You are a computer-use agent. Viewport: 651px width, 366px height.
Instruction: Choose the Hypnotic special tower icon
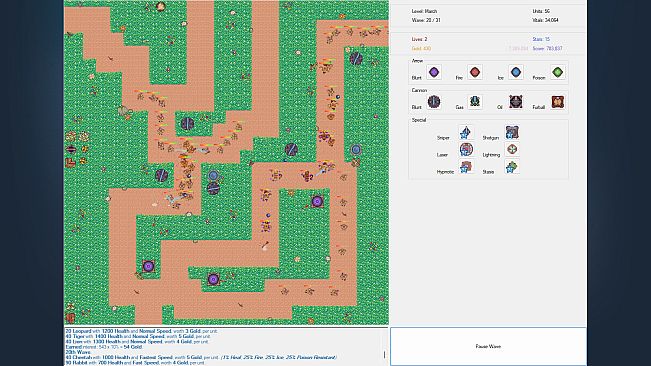coord(466,167)
